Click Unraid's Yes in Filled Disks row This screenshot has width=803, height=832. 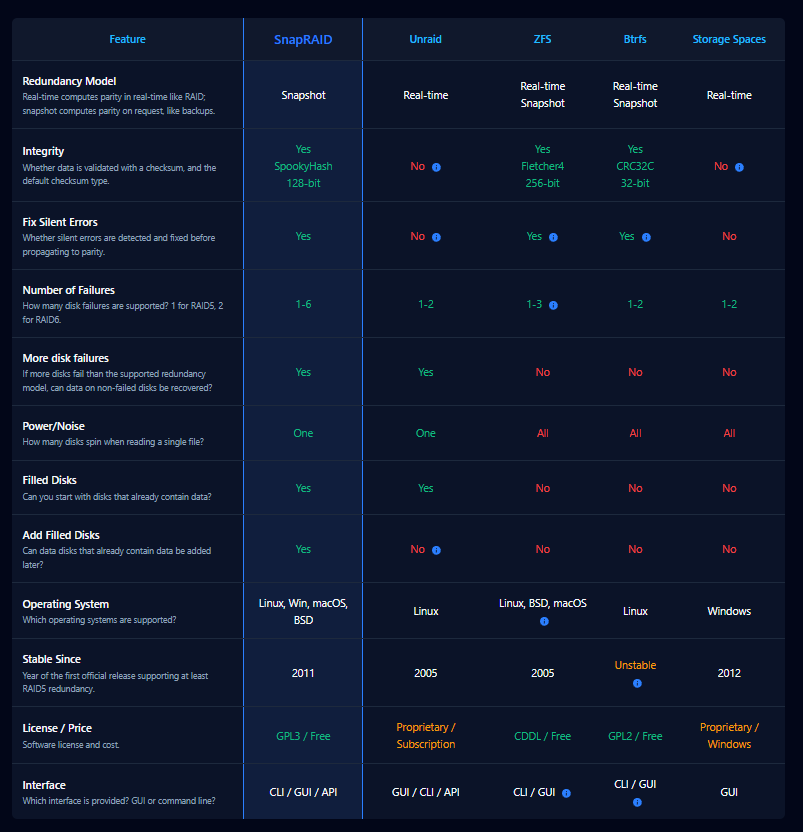pos(426,488)
